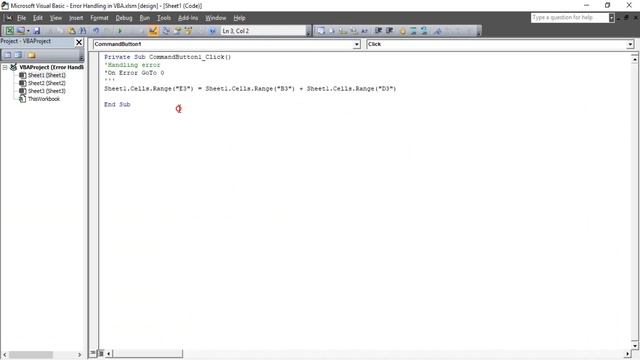Click the Excel icon beside File menu
Image resolution: width=640 pixels, height=360 pixels.
pos(8,18)
